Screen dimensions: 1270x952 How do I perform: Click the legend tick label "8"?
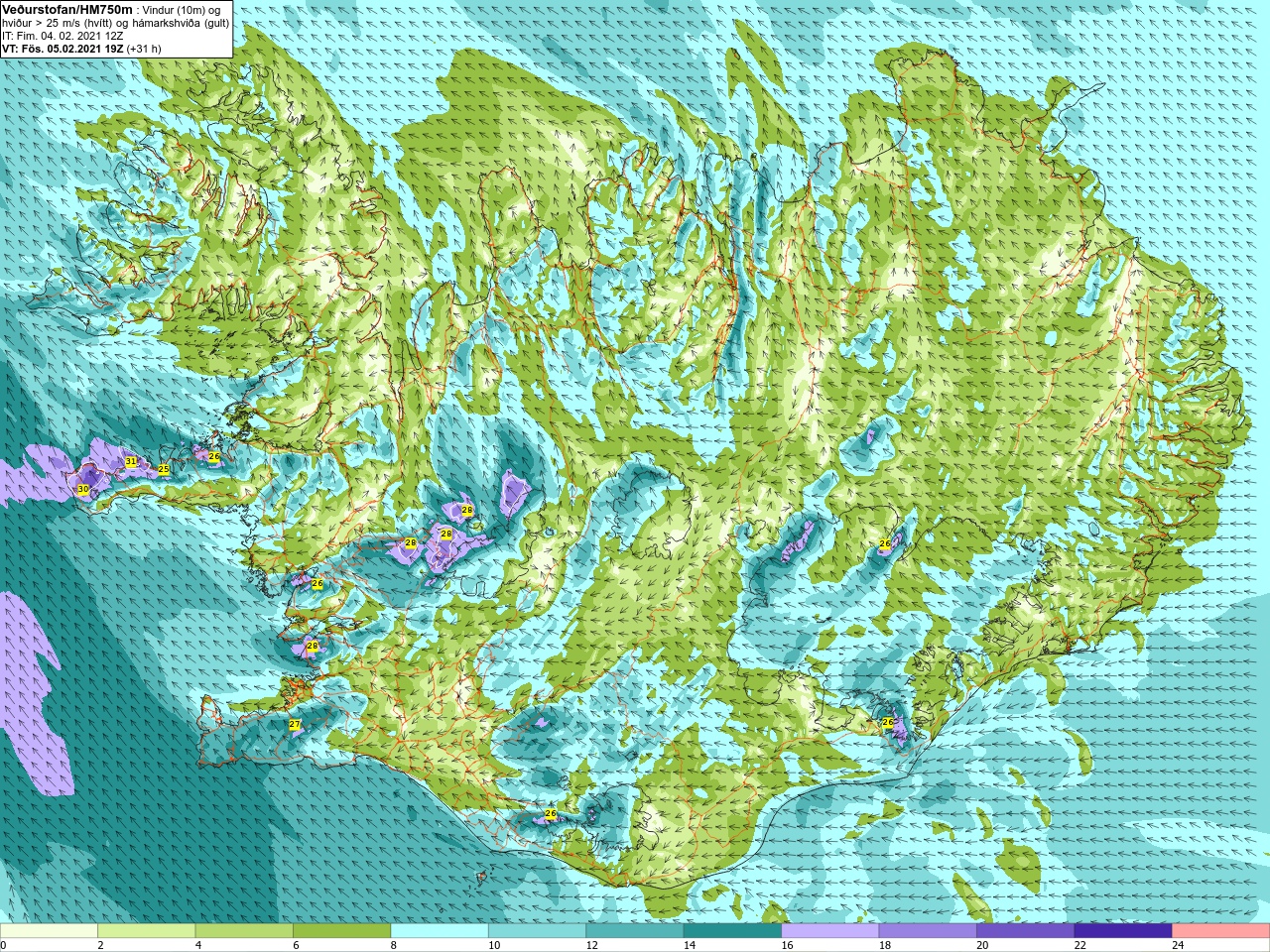(394, 946)
